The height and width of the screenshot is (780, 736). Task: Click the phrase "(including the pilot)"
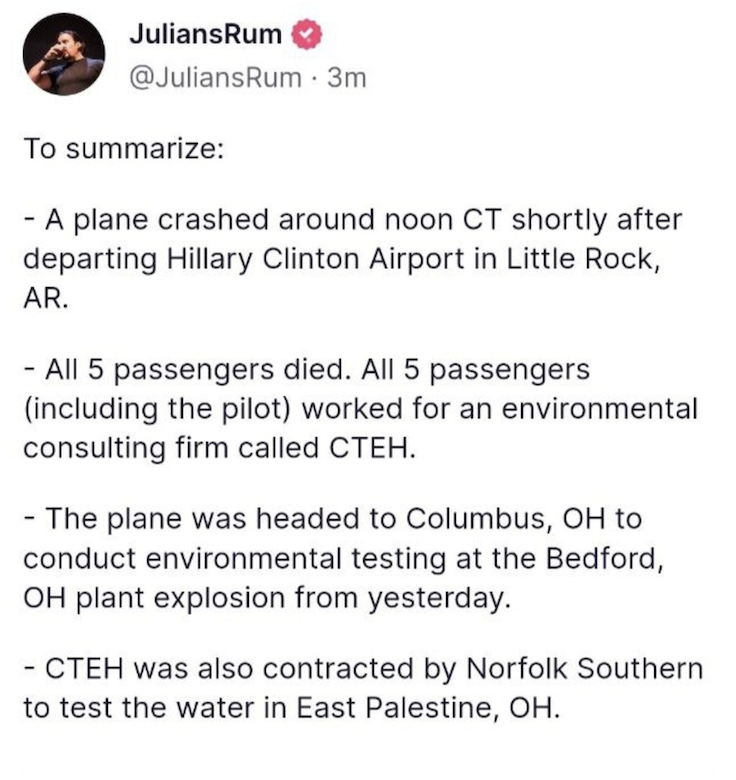pos(157,408)
